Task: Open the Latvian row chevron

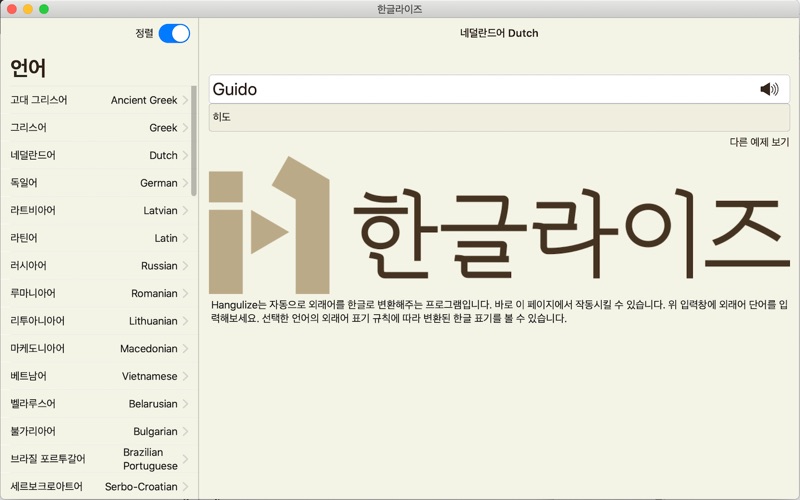Action: tap(185, 210)
